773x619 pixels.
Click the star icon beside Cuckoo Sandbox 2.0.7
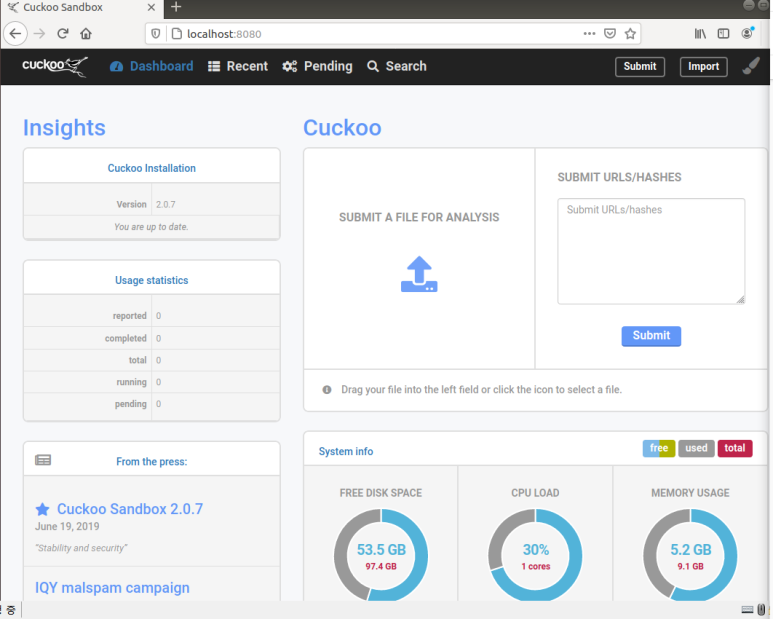(42, 509)
